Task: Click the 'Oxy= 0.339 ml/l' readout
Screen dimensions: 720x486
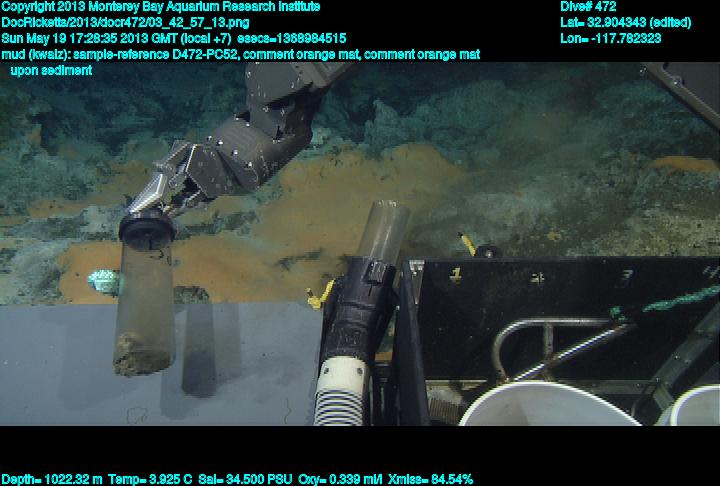Action: point(340,479)
